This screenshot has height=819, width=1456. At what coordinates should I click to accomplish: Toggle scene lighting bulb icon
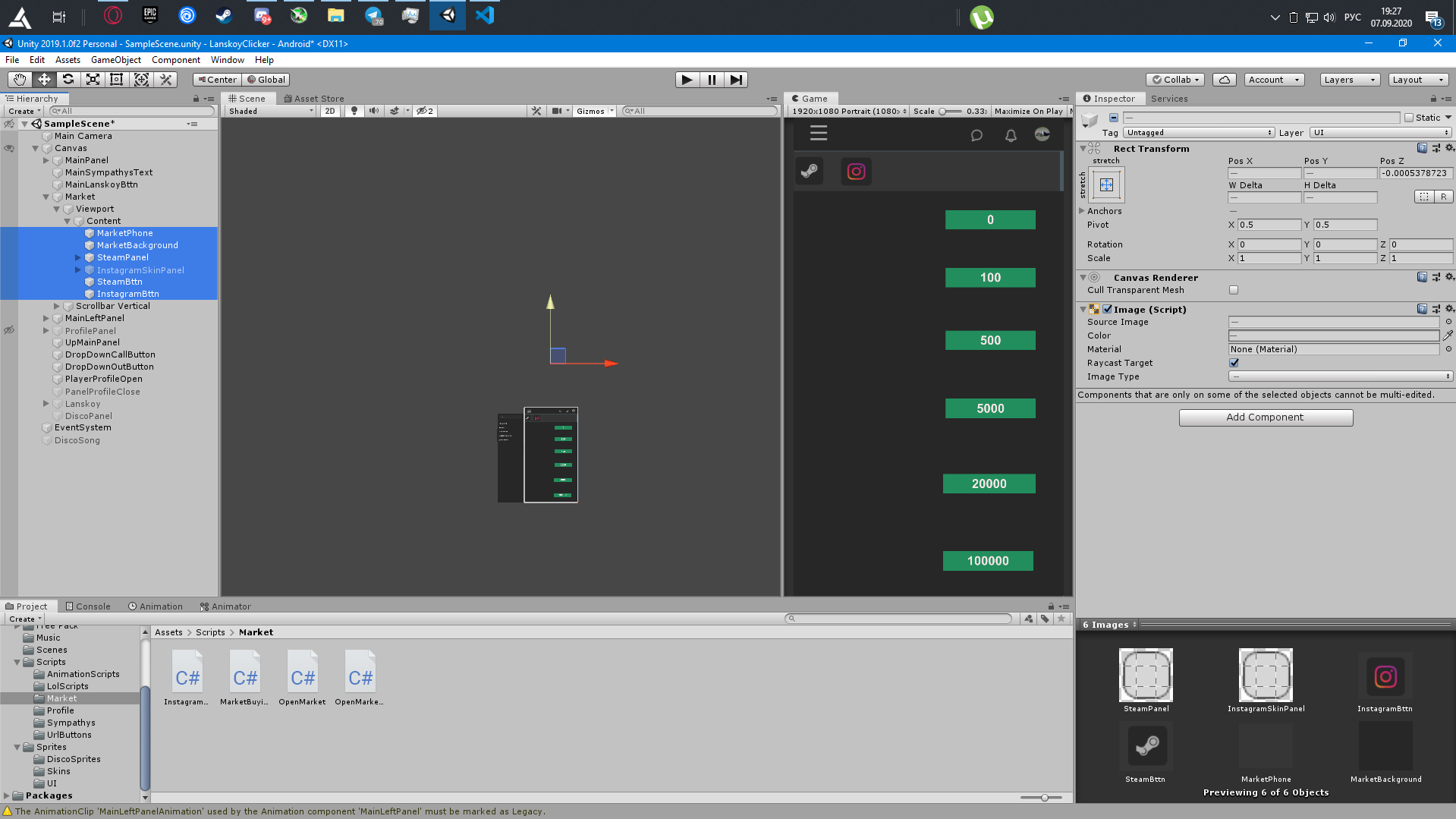click(354, 111)
